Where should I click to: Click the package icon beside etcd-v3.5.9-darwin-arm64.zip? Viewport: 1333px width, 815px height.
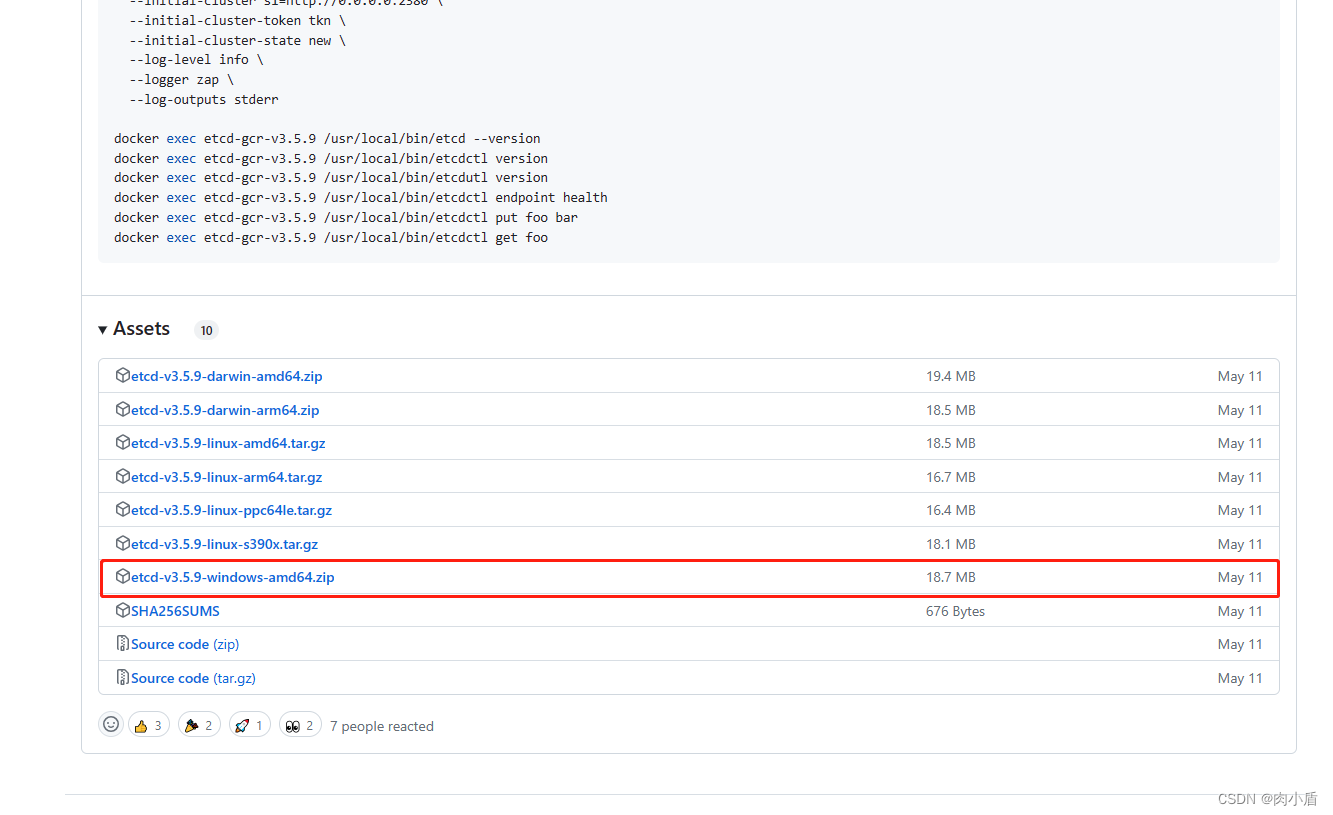[x=123, y=409]
